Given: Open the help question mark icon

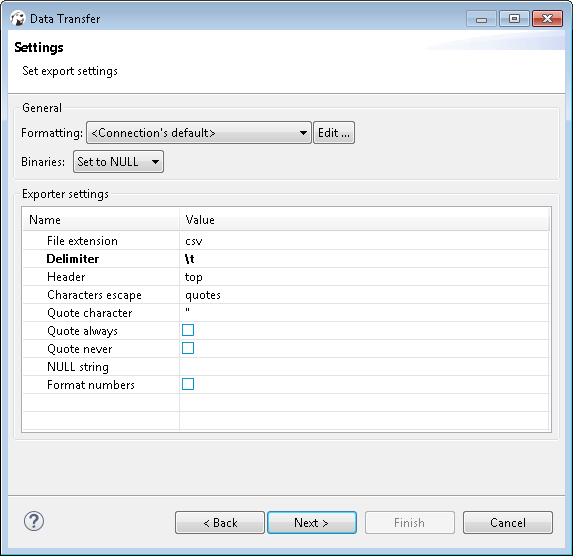Looking at the screenshot, I should click(x=34, y=521).
